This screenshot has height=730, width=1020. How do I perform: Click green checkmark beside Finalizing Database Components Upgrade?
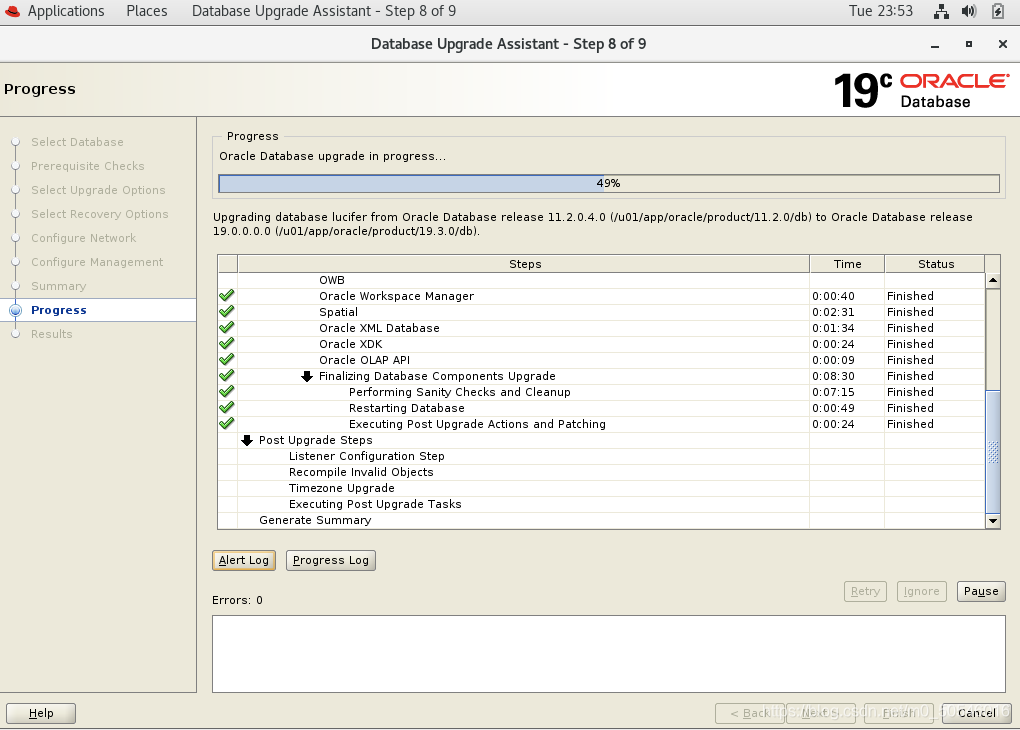(226, 375)
